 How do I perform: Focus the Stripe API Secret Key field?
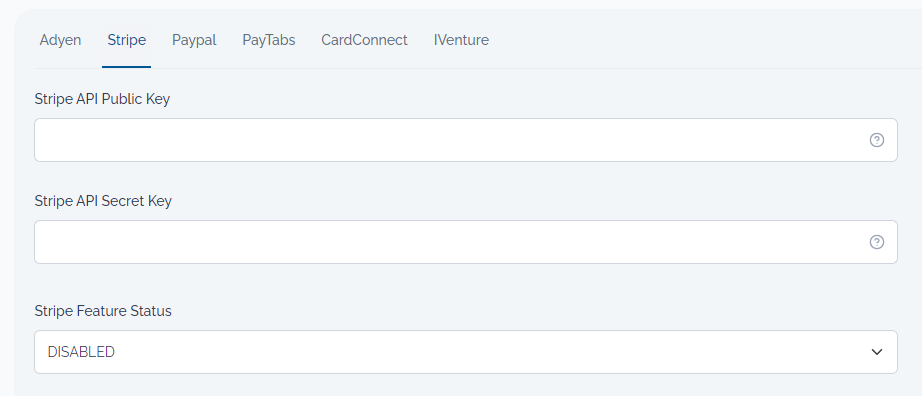click(x=466, y=242)
